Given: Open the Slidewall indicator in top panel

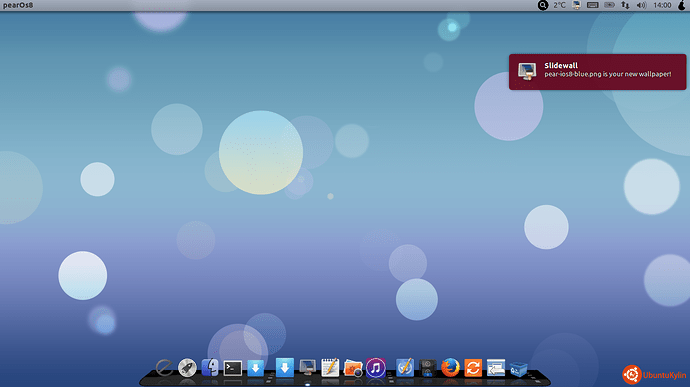Looking at the screenshot, I should pos(576,5).
